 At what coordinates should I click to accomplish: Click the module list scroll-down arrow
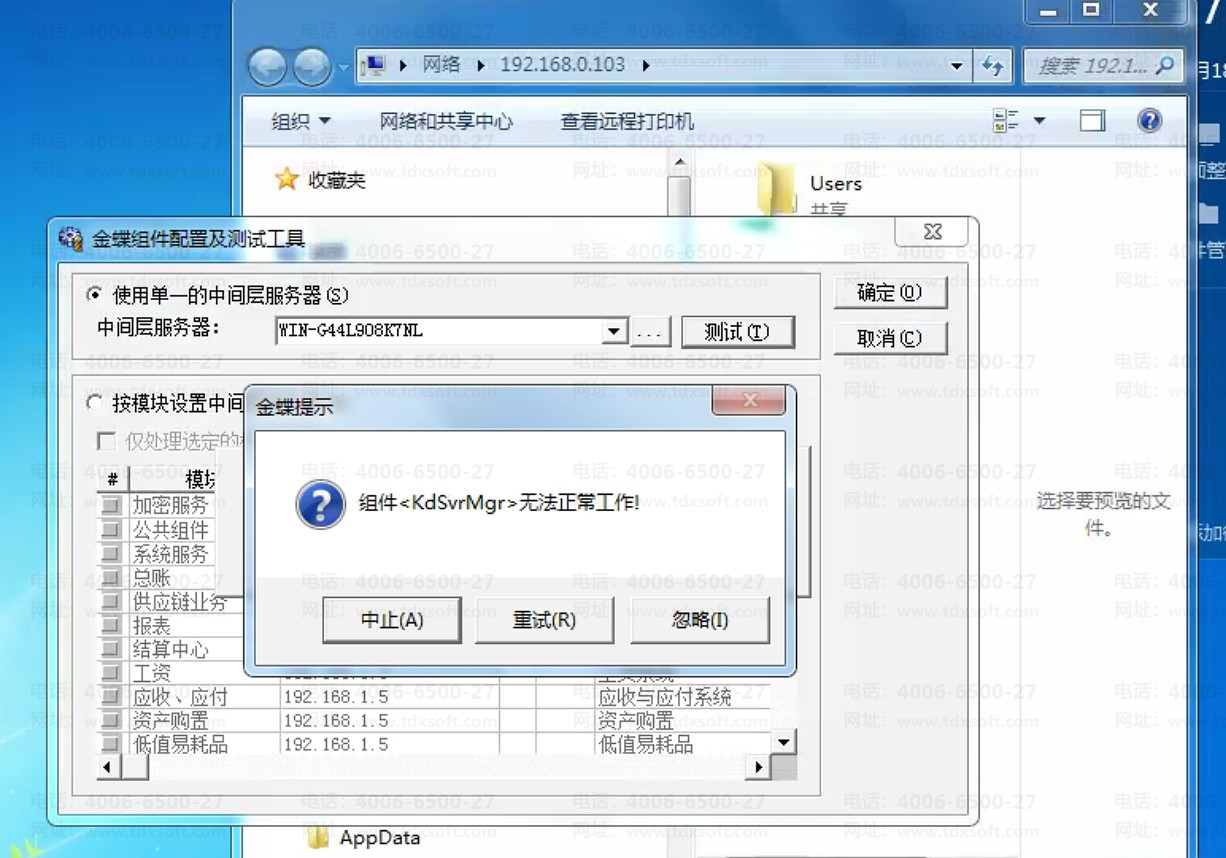(x=784, y=742)
